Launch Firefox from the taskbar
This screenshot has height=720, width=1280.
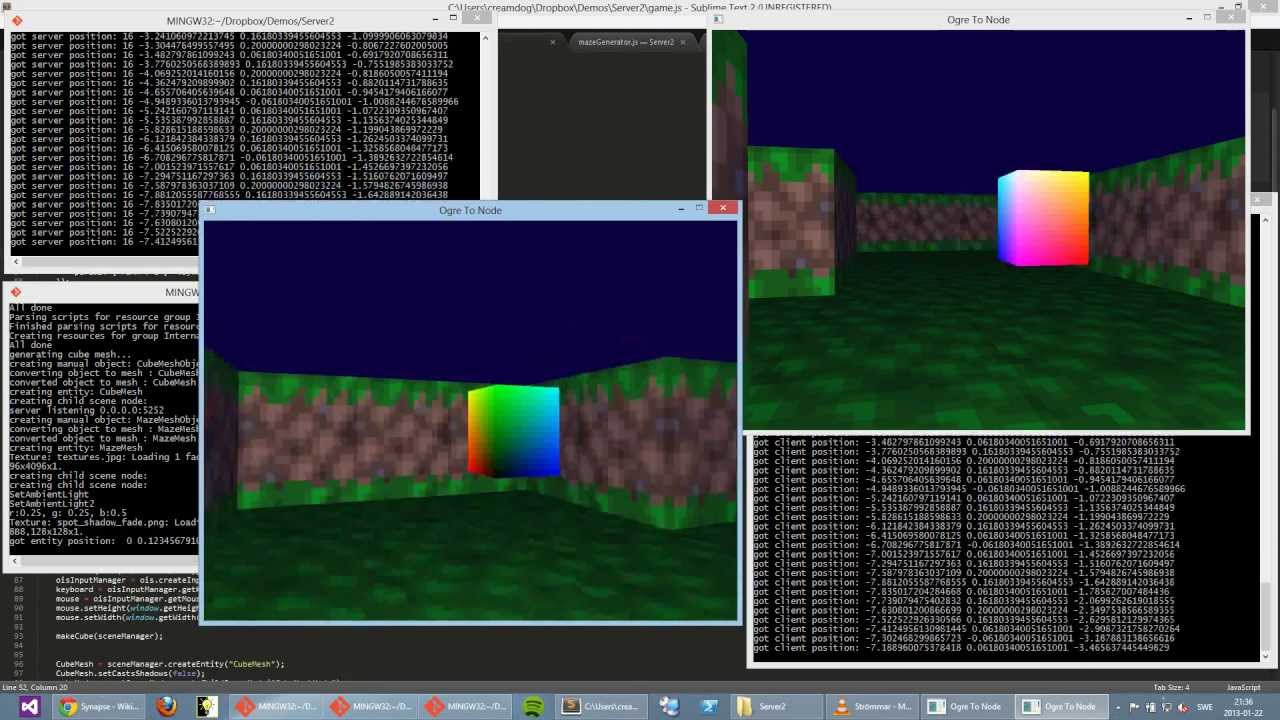[166, 706]
